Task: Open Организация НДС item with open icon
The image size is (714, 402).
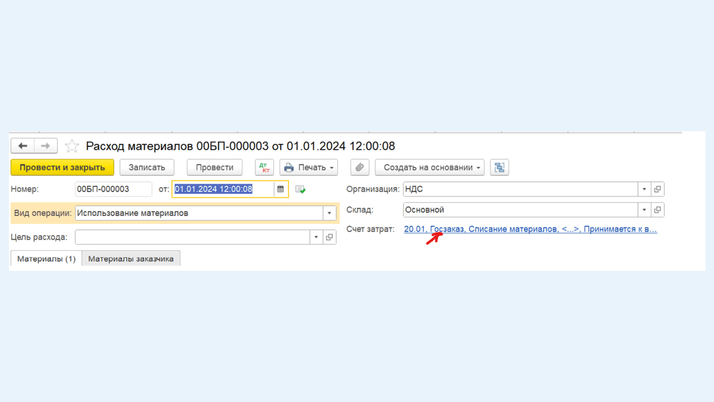Action: [658, 189]
